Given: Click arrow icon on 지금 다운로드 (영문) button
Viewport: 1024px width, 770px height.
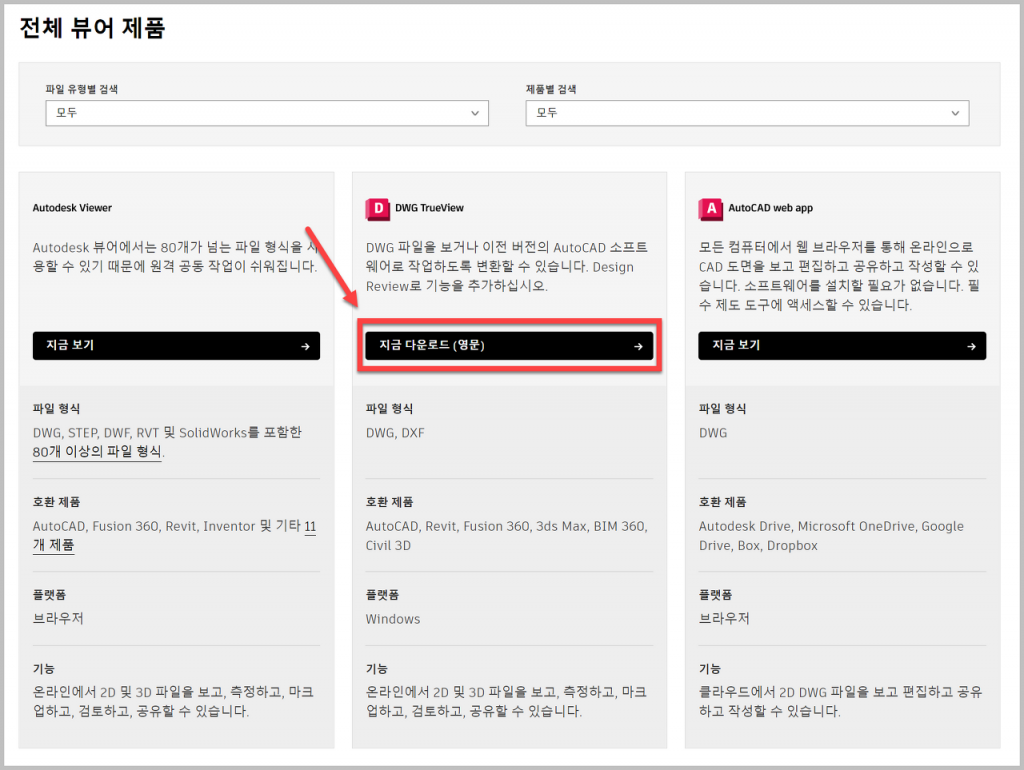Looking at the screenshot, I should (x=638, y=346).
